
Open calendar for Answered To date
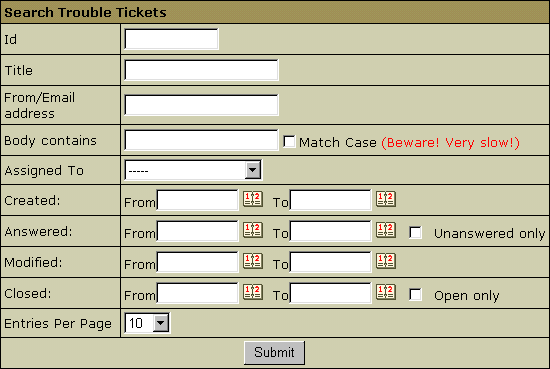click(386, 230)
